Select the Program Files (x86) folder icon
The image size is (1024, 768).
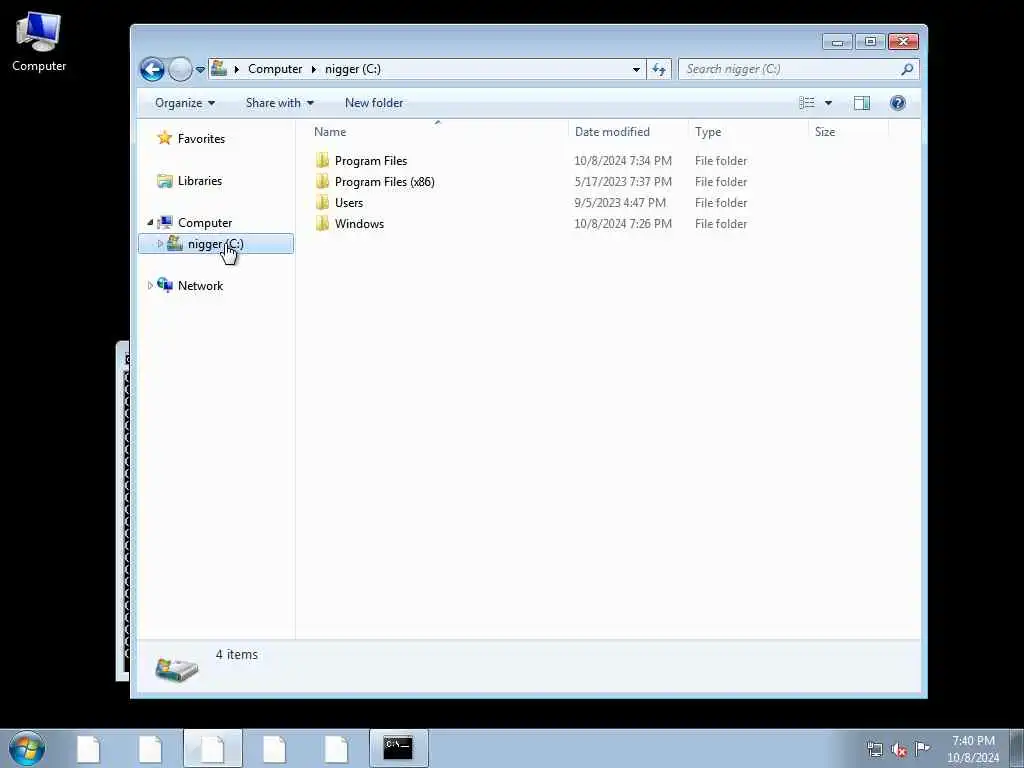click(322, 182)
